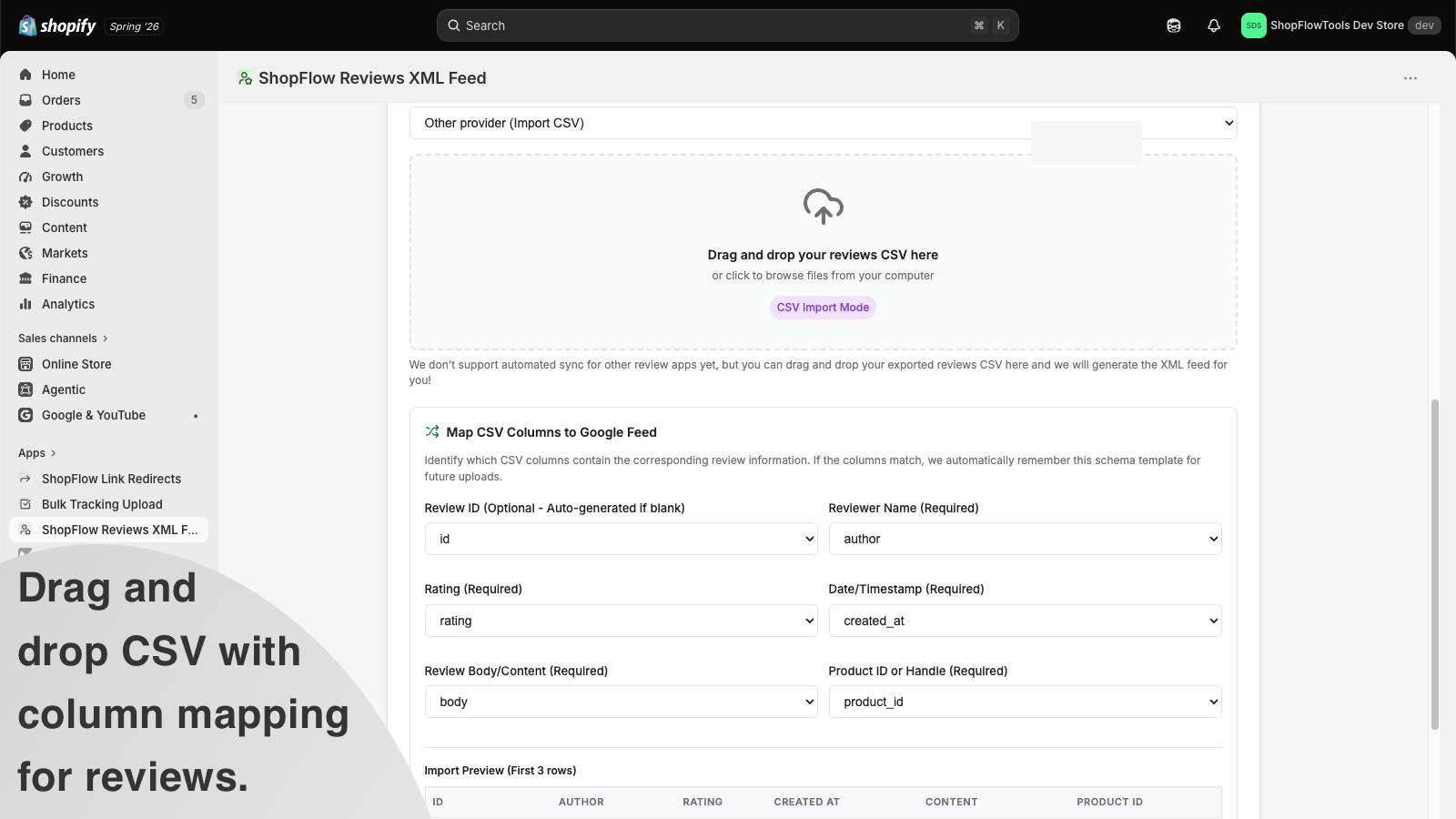Open the Product ID or Handle dropdown

coord(1025,702)
